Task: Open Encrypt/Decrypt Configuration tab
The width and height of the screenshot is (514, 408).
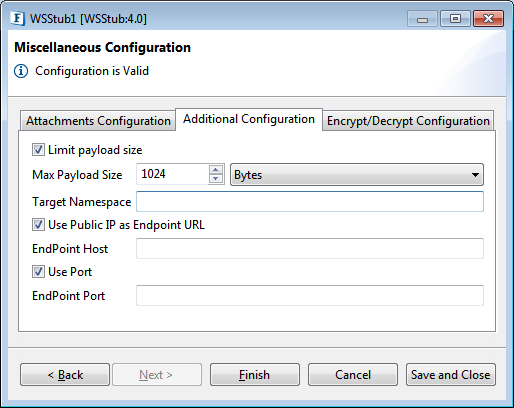Action: pos(408,121)
